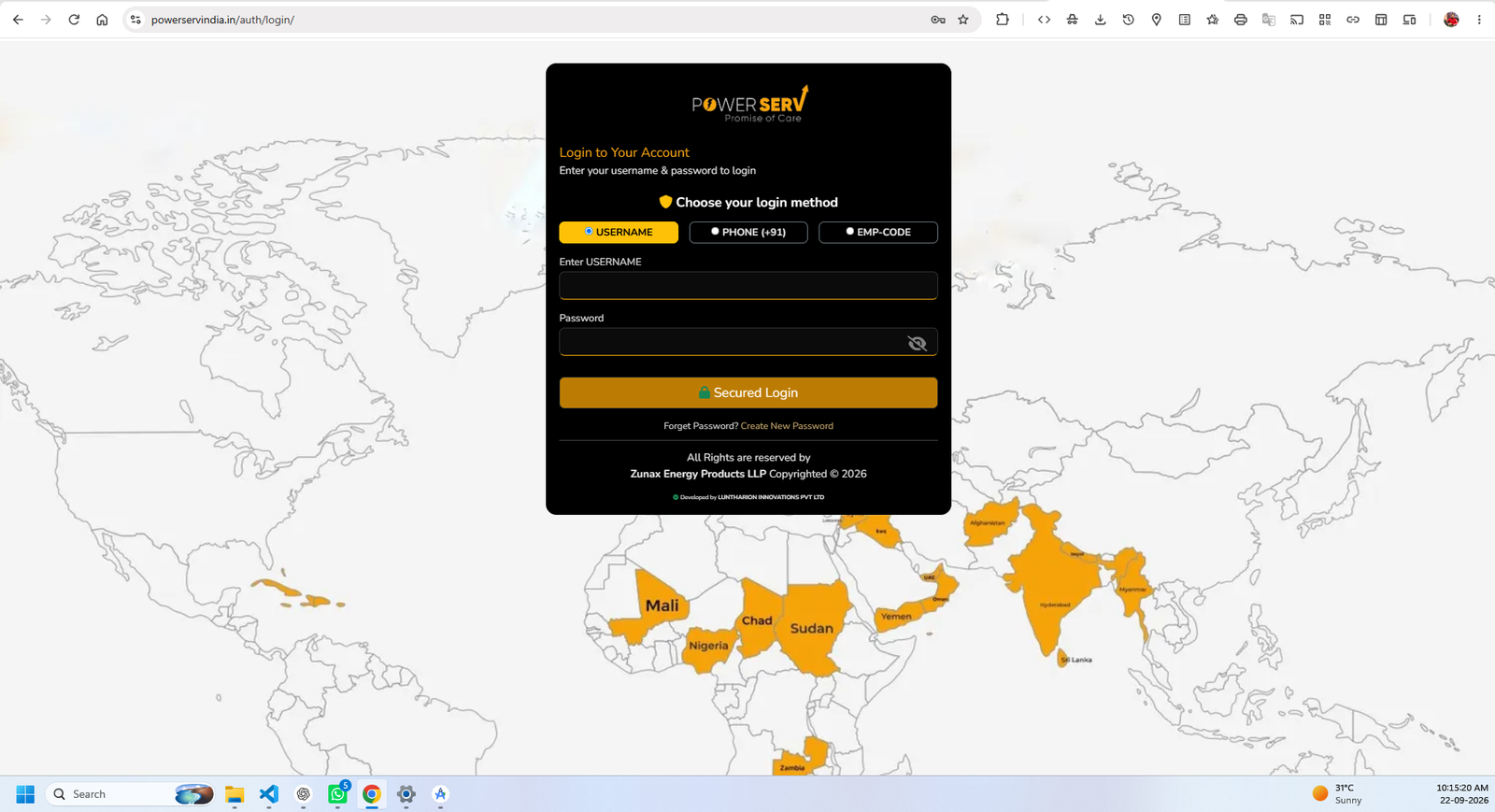Open the blue A-shaped taskbar app
Screen dimensions: 1495x812
[x=441, y=794]
